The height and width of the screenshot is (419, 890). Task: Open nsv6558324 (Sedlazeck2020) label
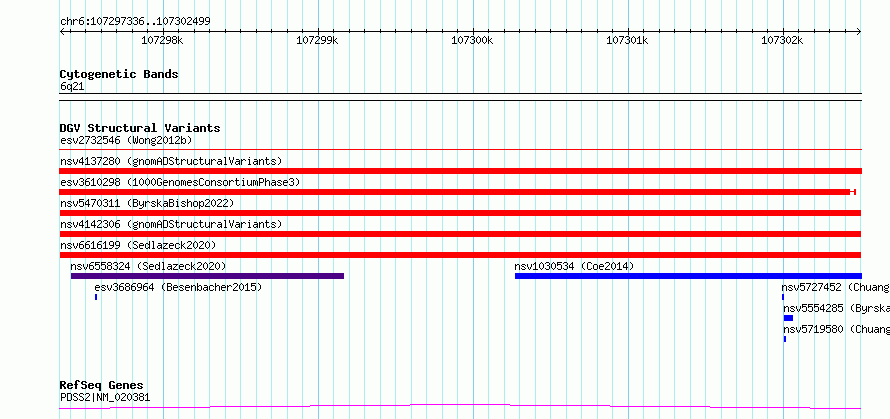click(x=148, y=266)
